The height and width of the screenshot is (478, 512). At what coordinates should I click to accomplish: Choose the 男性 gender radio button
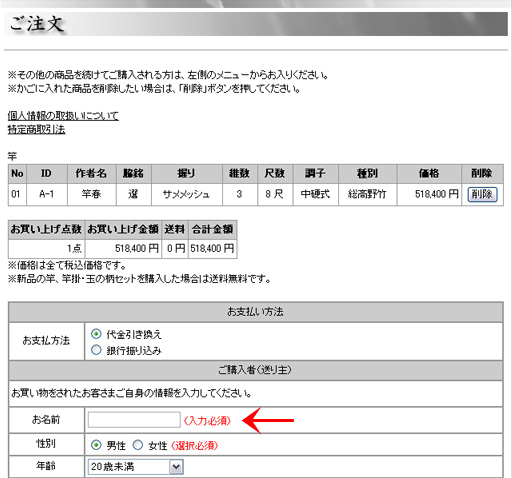tap(96, 445)
